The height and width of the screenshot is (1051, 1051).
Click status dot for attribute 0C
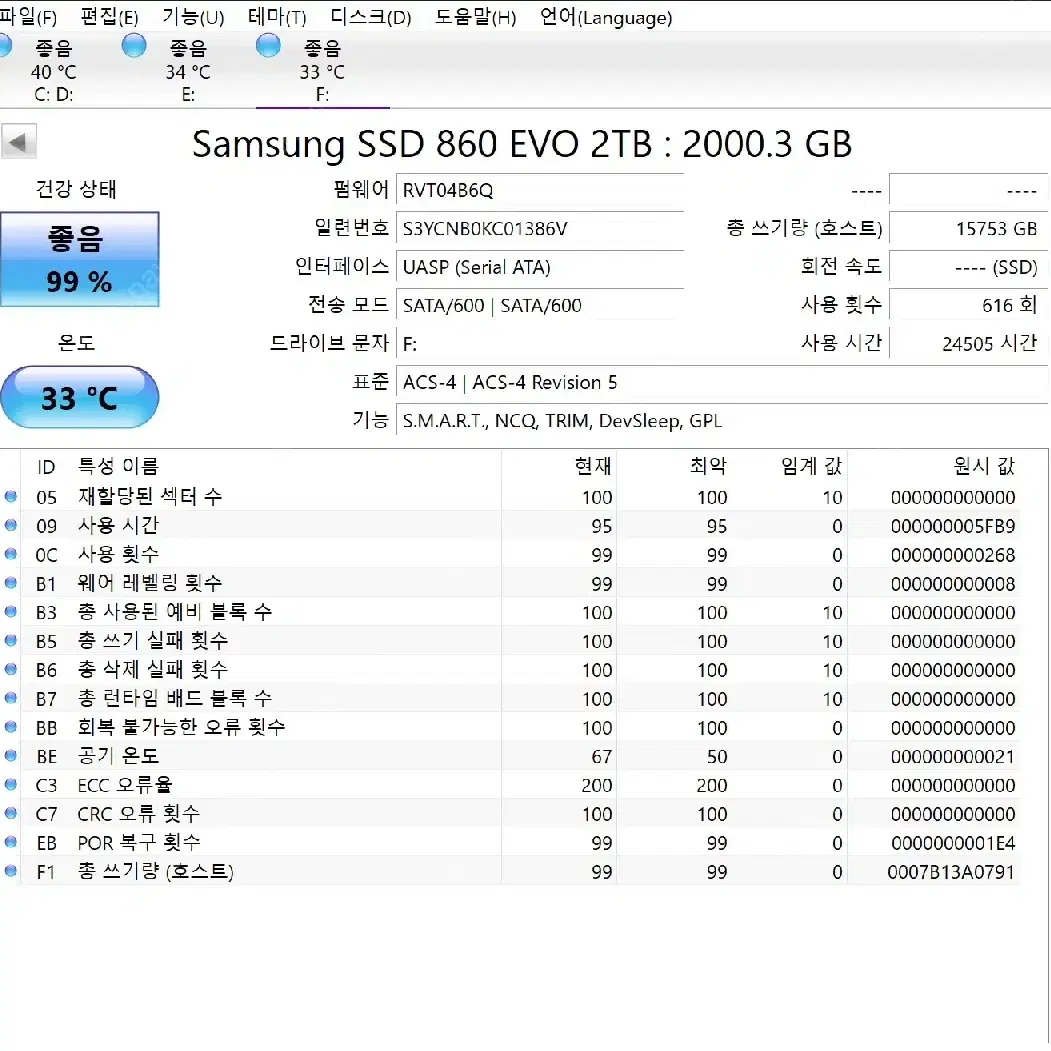click(x=11, y=554)
